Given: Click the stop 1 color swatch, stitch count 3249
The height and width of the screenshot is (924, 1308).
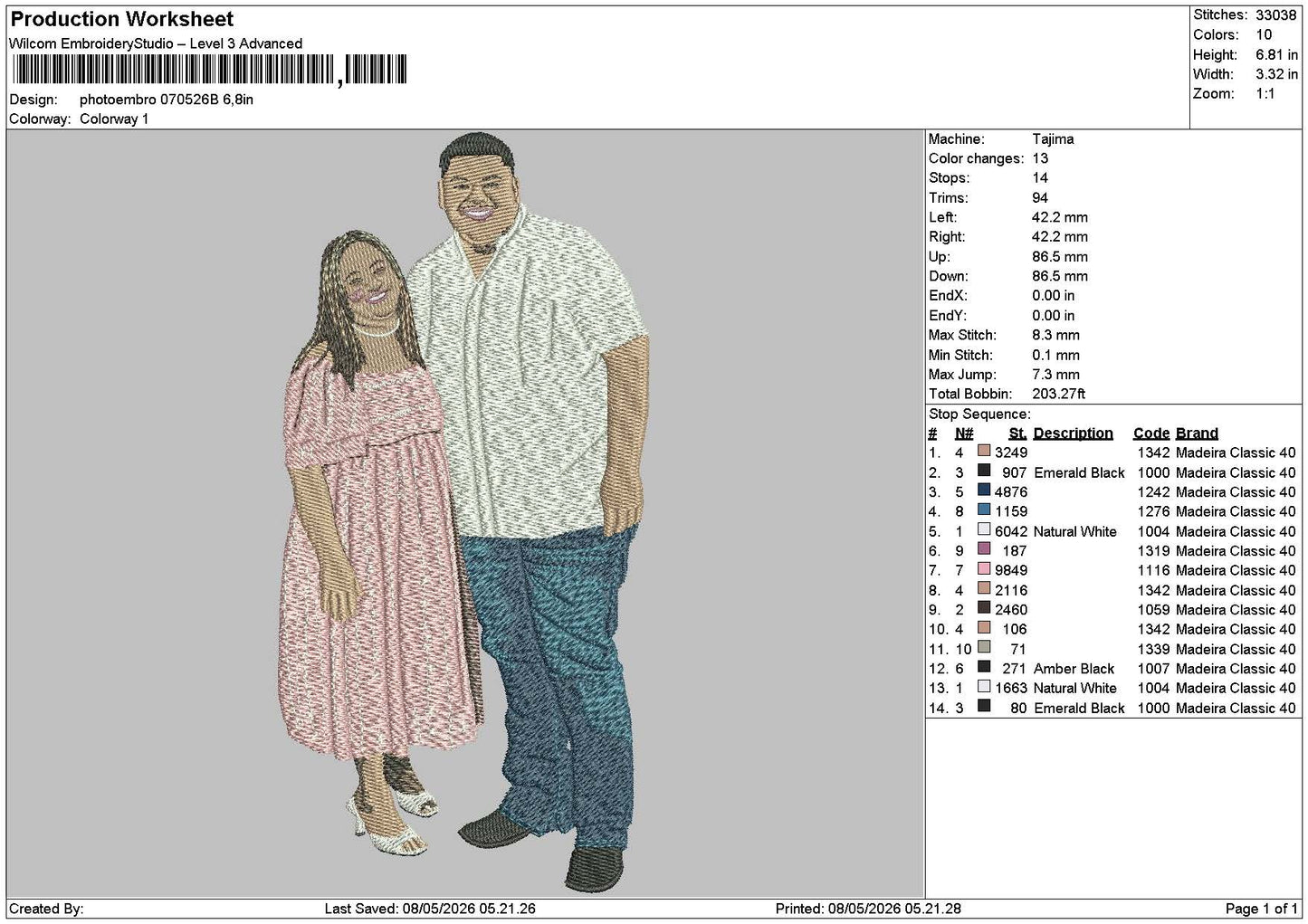Looking at the screenshot, I should 984,452.
